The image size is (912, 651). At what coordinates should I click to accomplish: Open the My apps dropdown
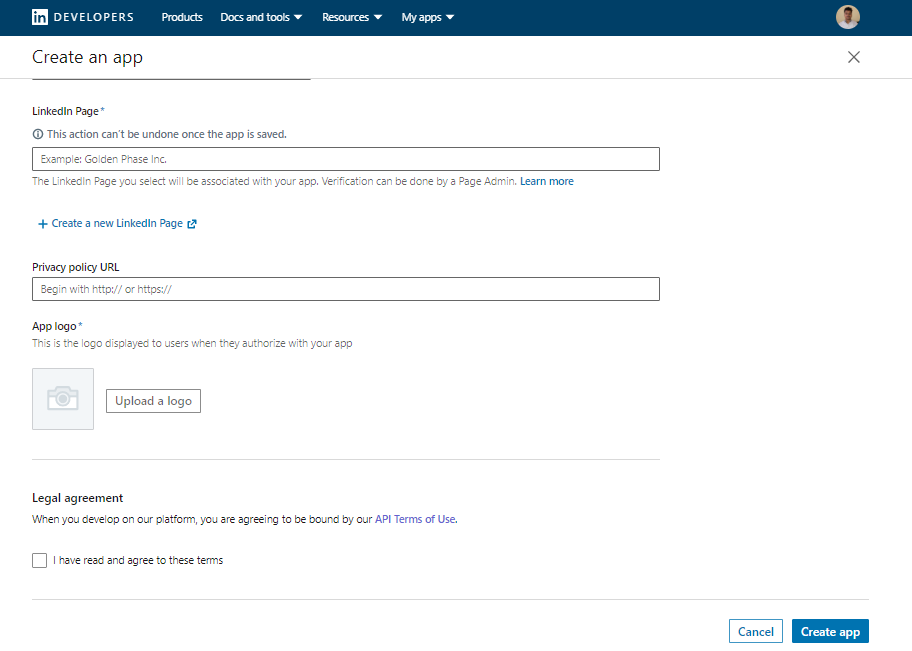click(427, 17)
